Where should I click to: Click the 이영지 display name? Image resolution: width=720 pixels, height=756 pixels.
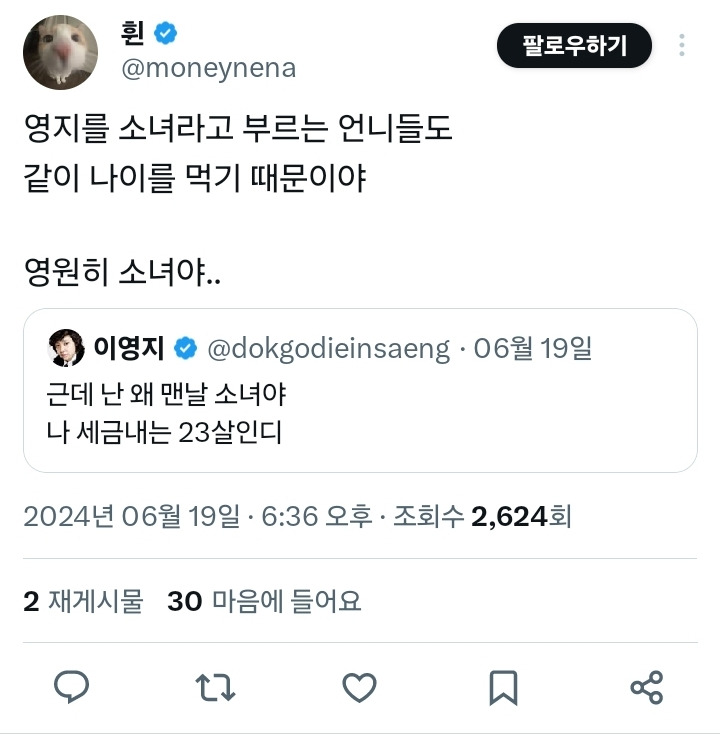129,348
